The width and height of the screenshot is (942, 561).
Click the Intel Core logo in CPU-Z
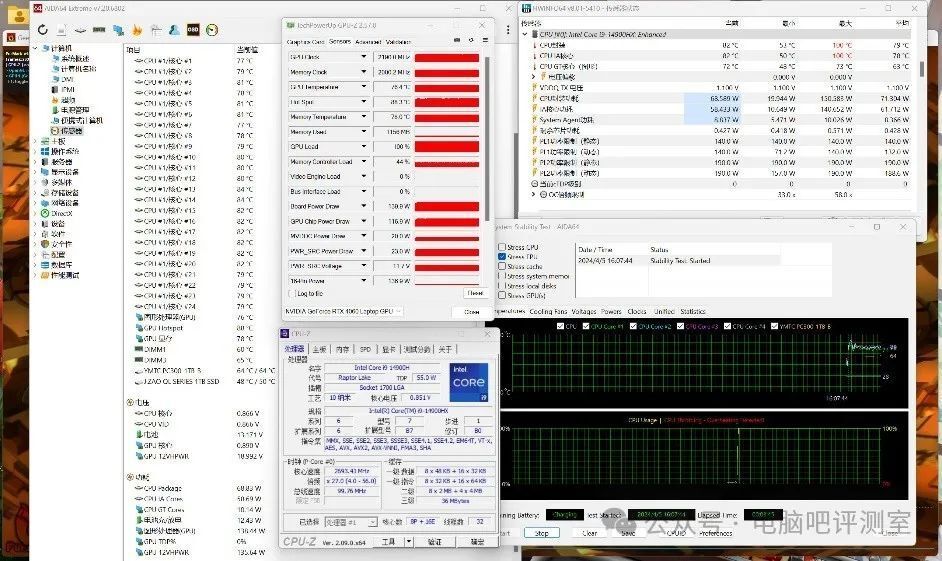[x=469, y=382]
